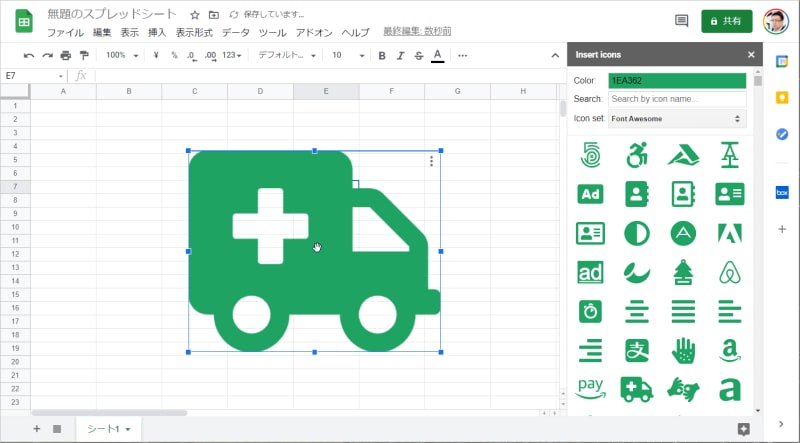Switch to the シート1 sheet tab
This screenshot has height=443, width=800.
(108, 429)
